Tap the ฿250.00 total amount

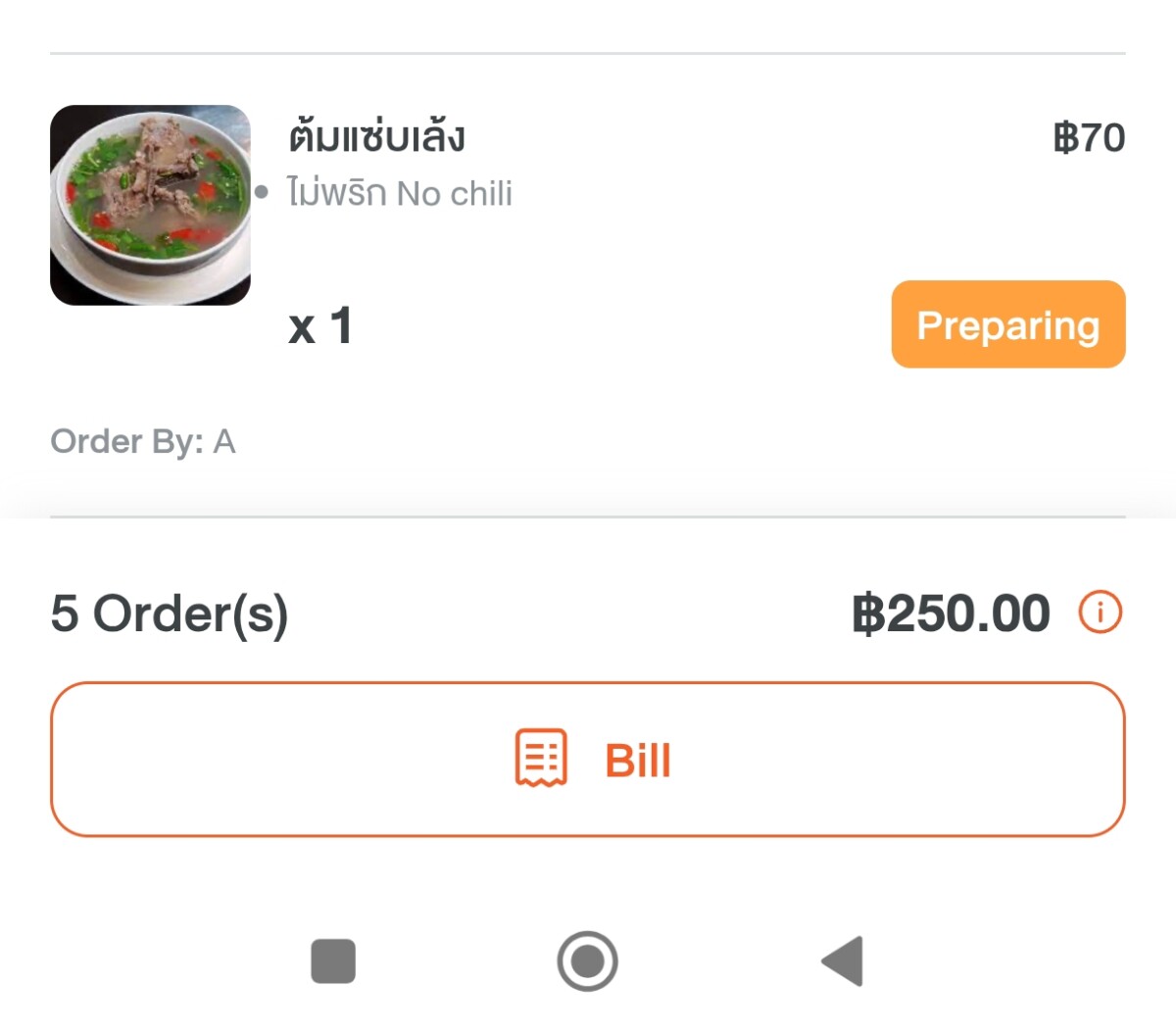[952, 614]
